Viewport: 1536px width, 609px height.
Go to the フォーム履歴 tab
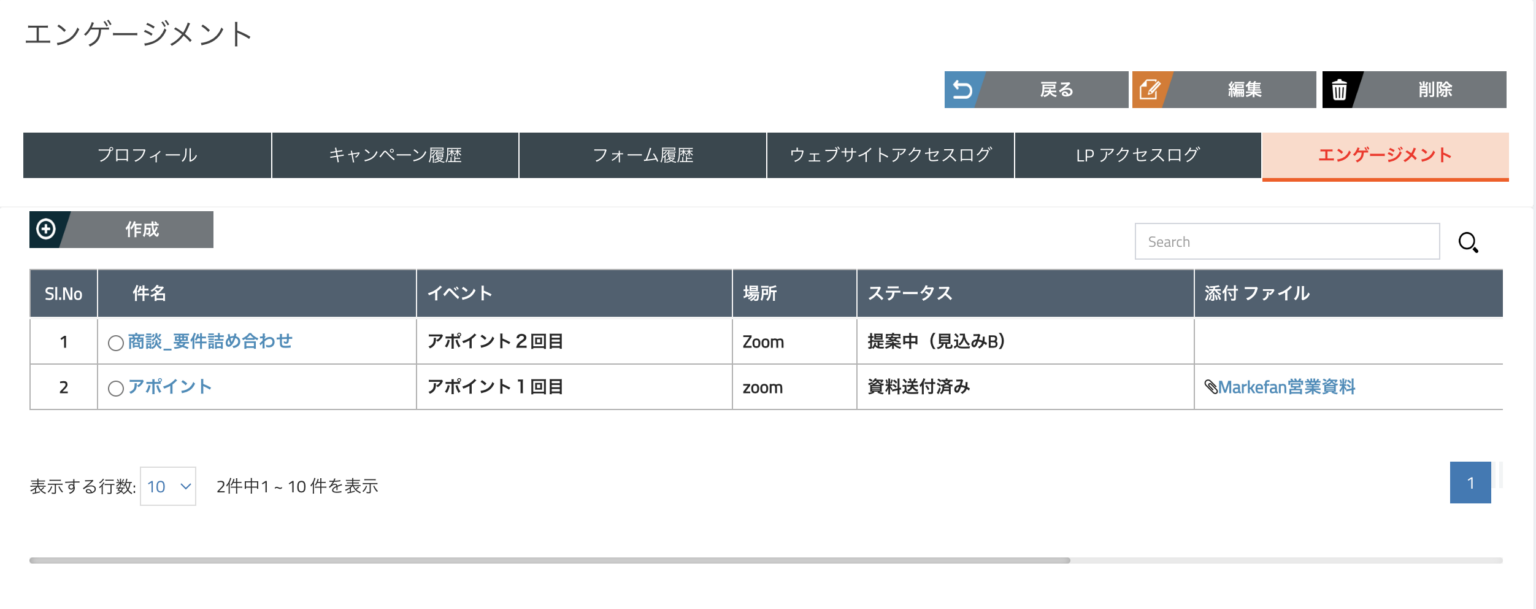[x=643, y=155]
